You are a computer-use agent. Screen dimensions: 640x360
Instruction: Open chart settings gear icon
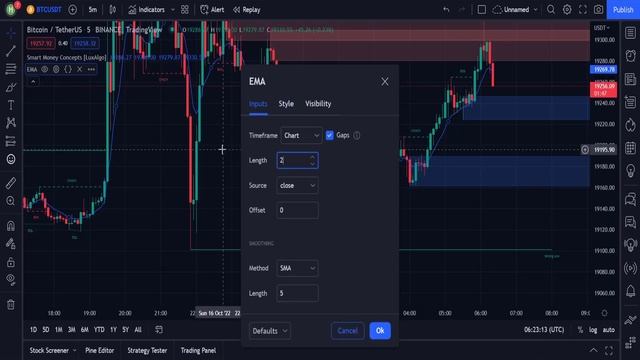pos(567,10)
